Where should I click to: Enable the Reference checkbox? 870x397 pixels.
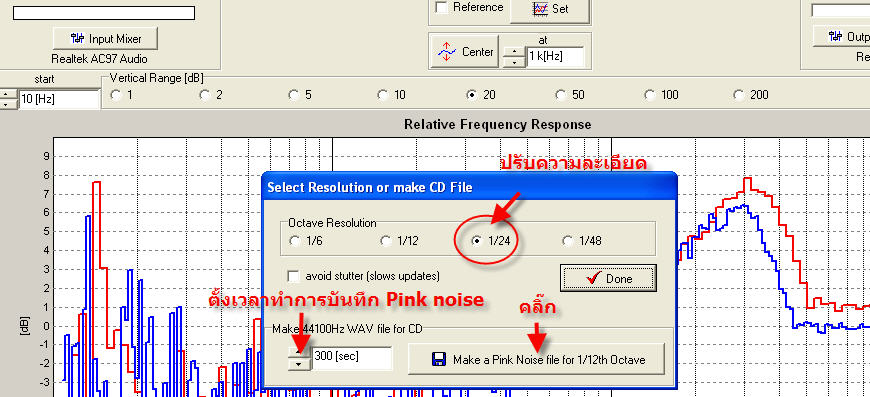point(442,8)
